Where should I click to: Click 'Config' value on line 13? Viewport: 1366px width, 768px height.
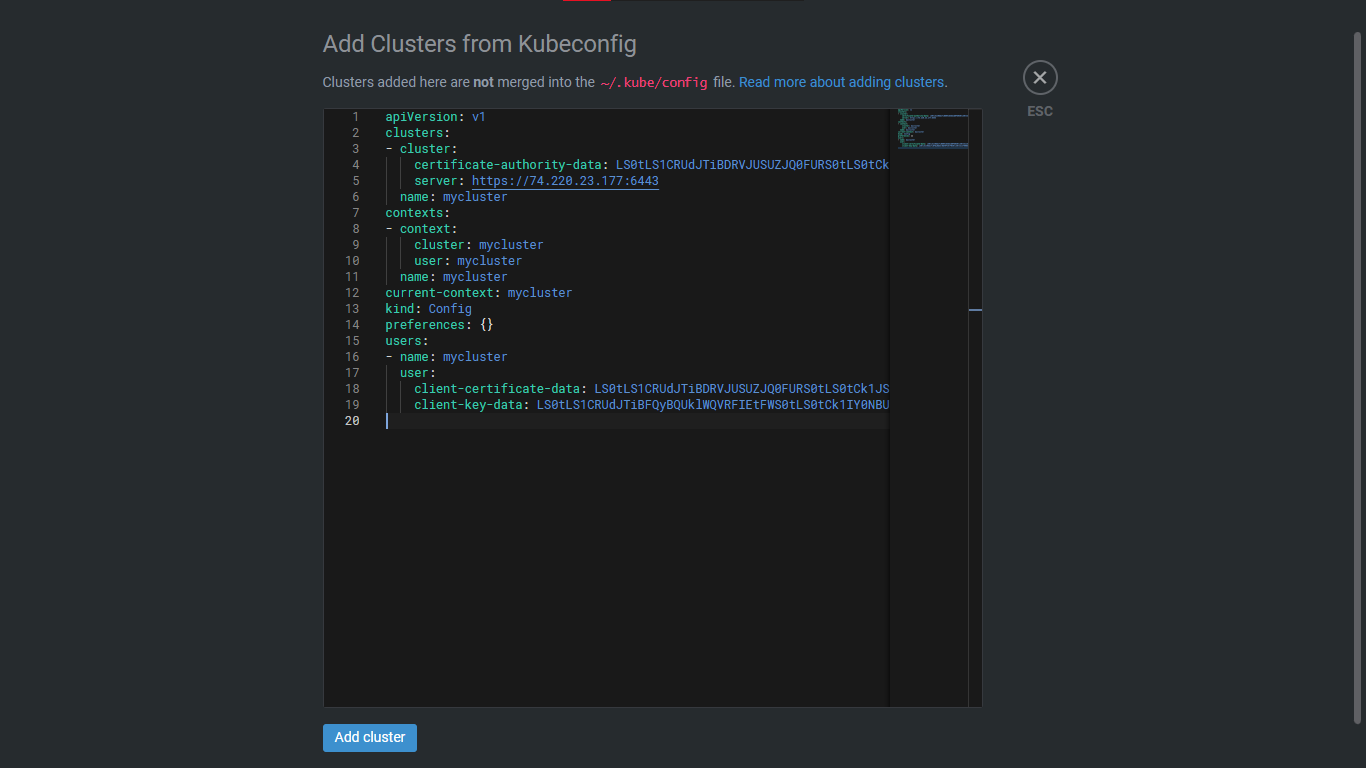[x=450, y=309]
